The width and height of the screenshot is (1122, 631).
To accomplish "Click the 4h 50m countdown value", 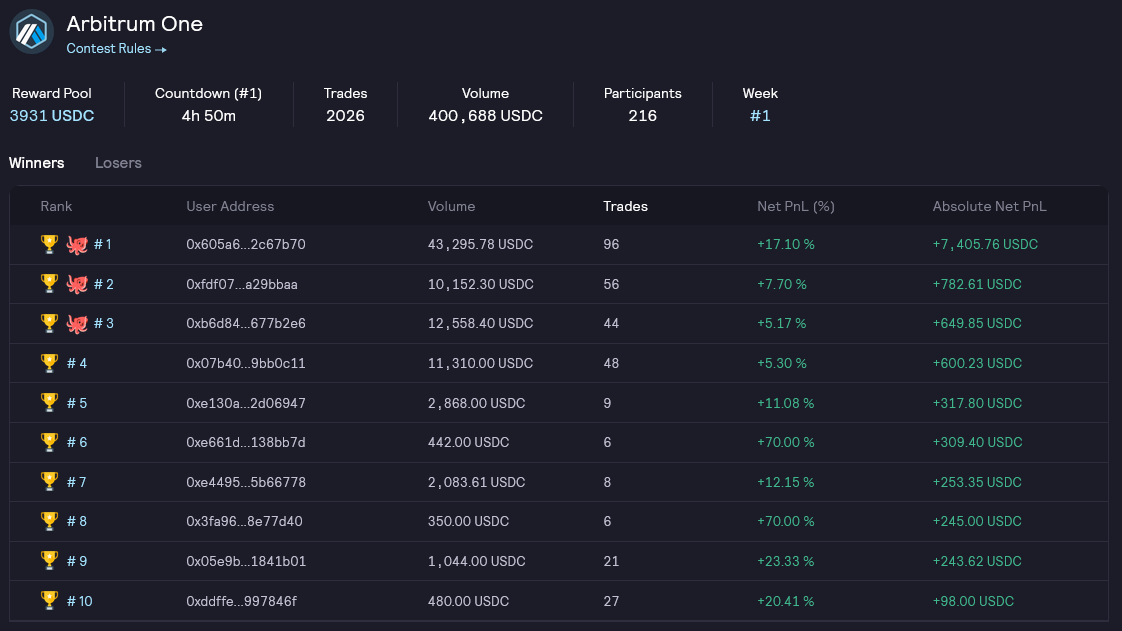I will [208, 116].
